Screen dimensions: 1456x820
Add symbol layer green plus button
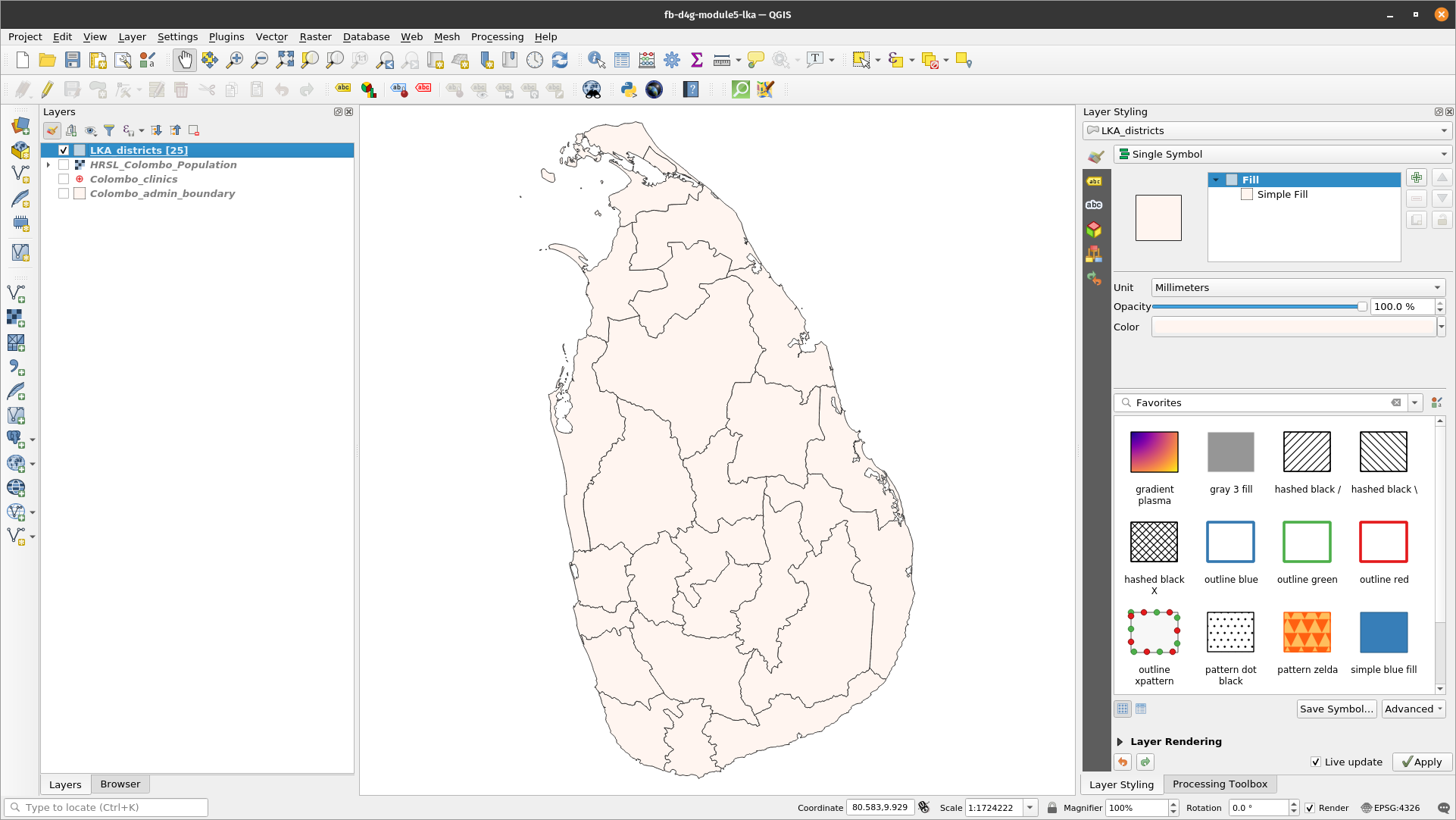pyautogui.click(x=1417, y=178)
